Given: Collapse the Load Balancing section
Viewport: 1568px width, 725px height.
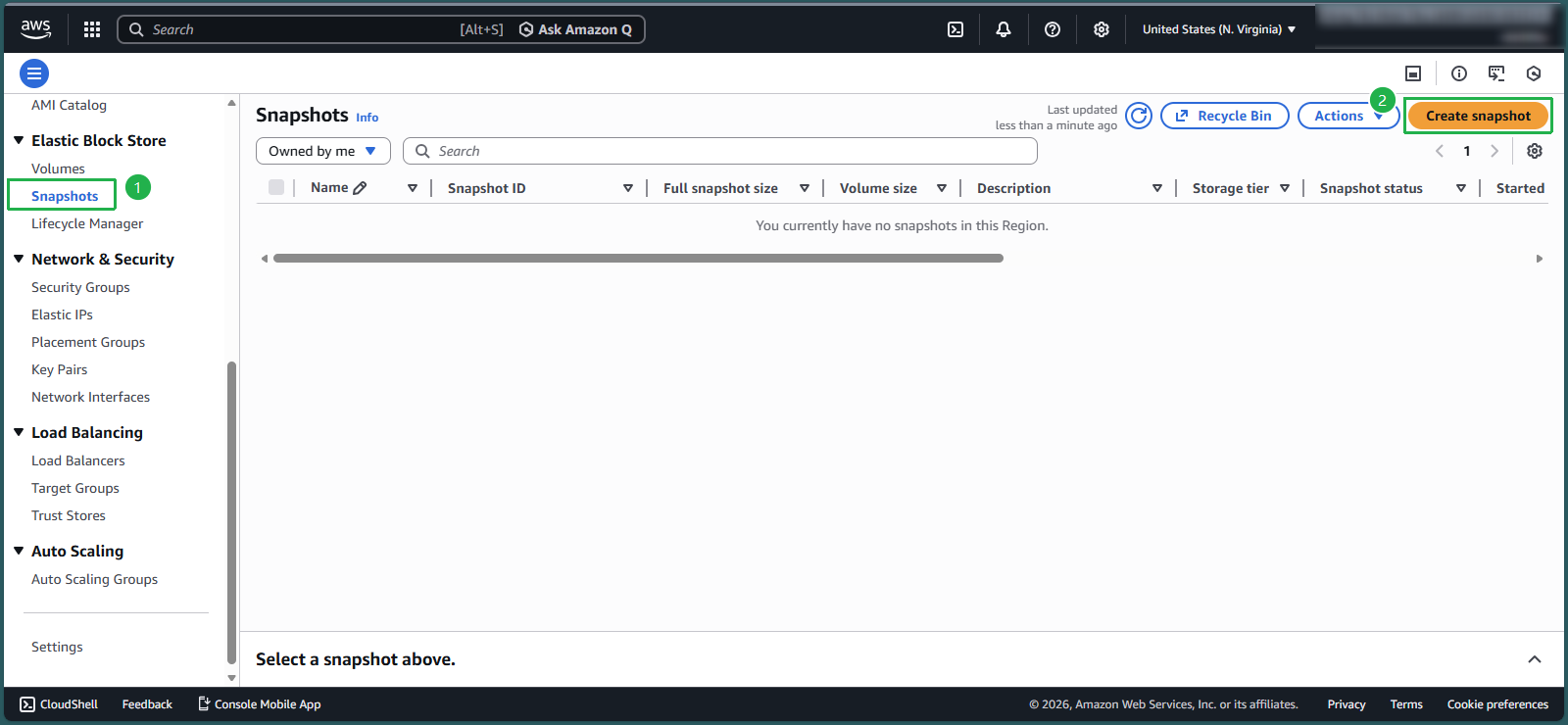Looking at the screenshot, I should coord(19,432).
